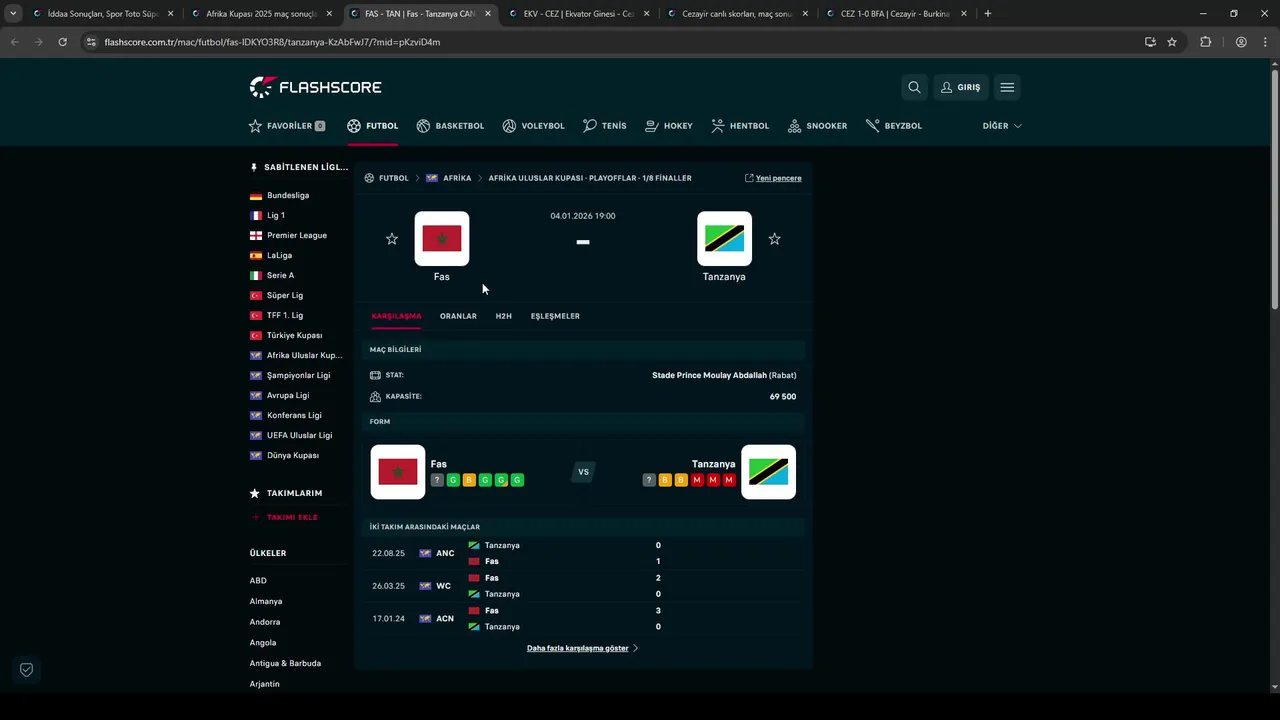
Task: Open the Flashscore search icon
Action: 914,87
